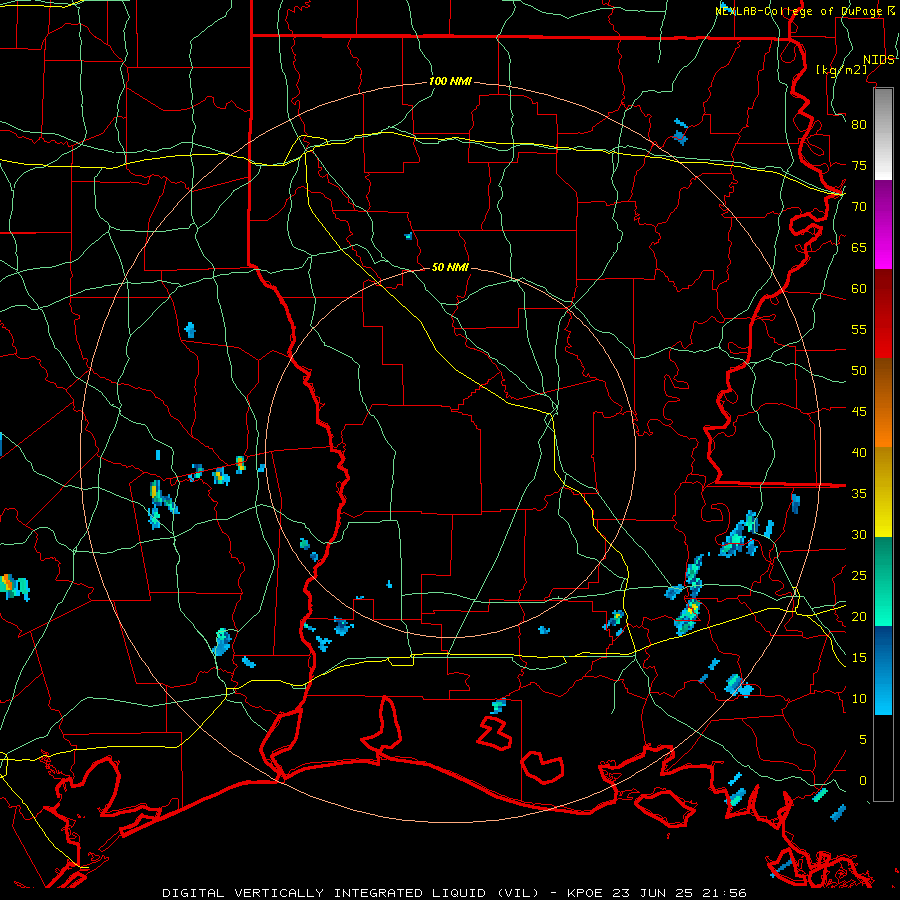This screenshot has height=900, width=900.
Task: Click the 40 value on the scale
Action: pos(859,453)
